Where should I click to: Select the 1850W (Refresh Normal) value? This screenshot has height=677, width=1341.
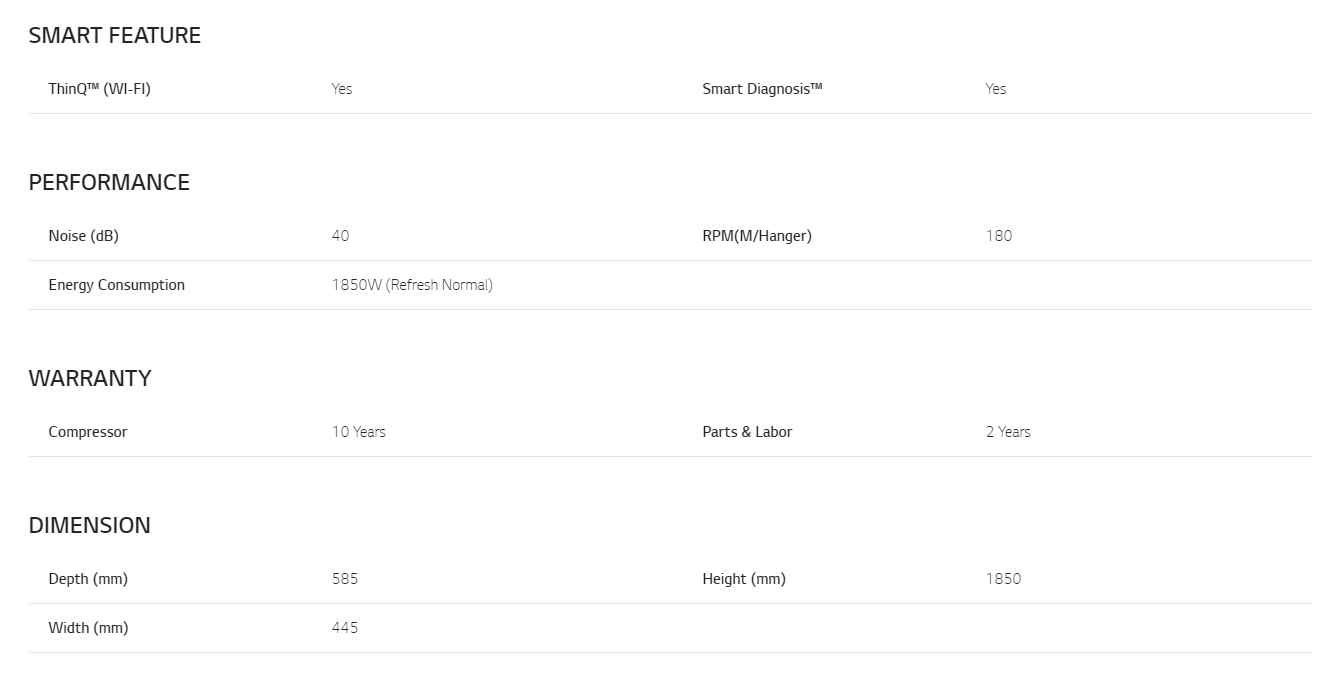coord(412,285)
